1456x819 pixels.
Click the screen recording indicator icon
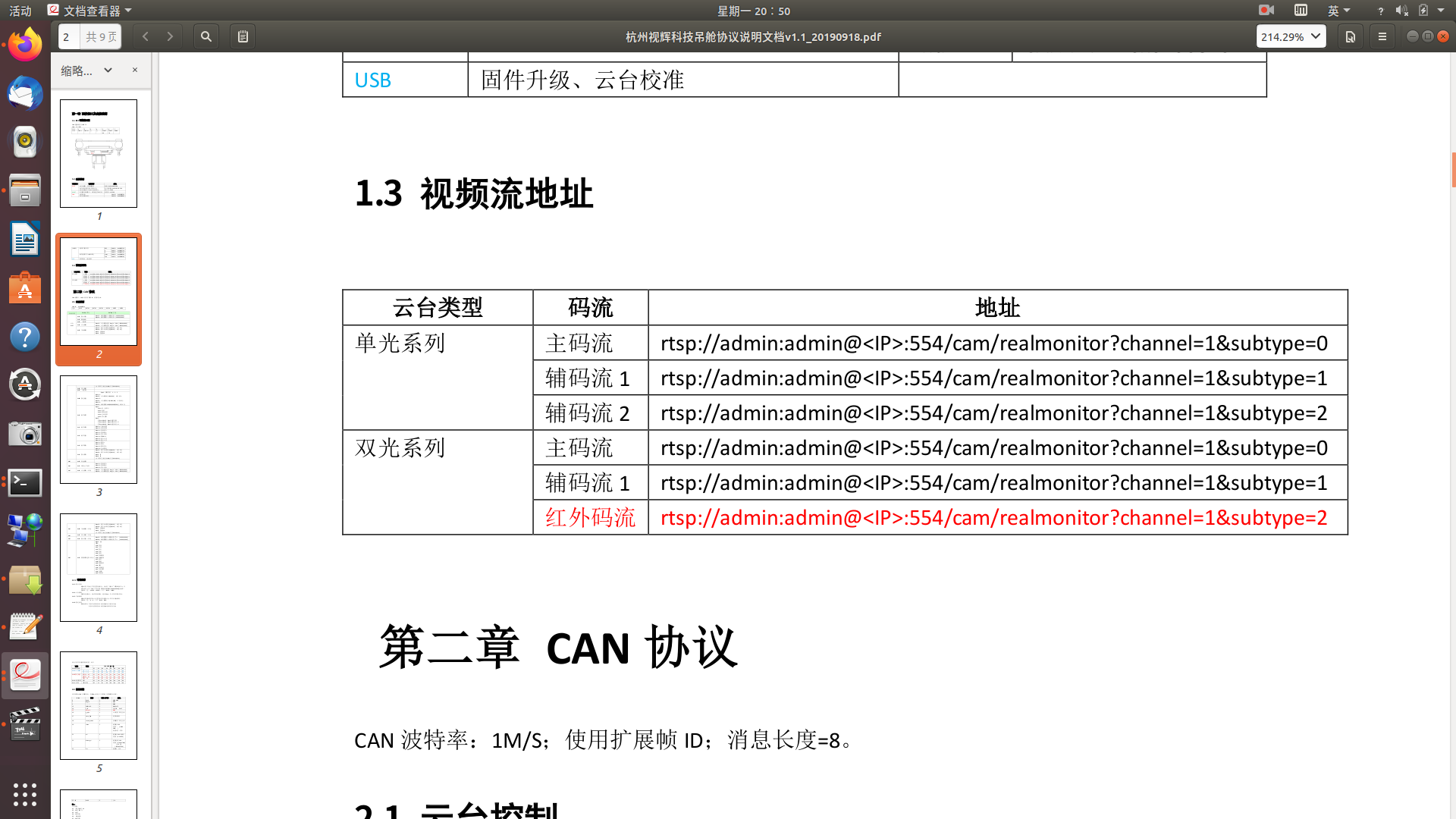pyautogui.click(x=1266, y=11)
